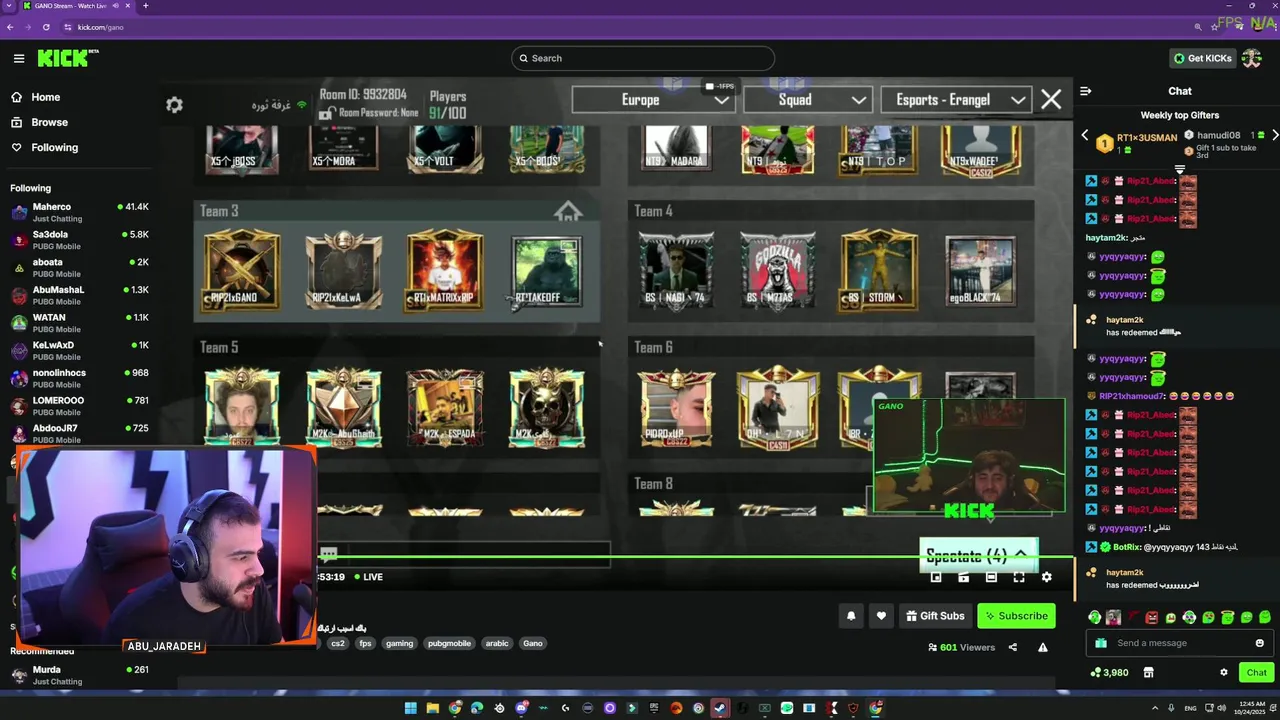Viewport: 1280px width, 720px height.
Task: Go to previous top gifter
Action: tap(1085, 135)
